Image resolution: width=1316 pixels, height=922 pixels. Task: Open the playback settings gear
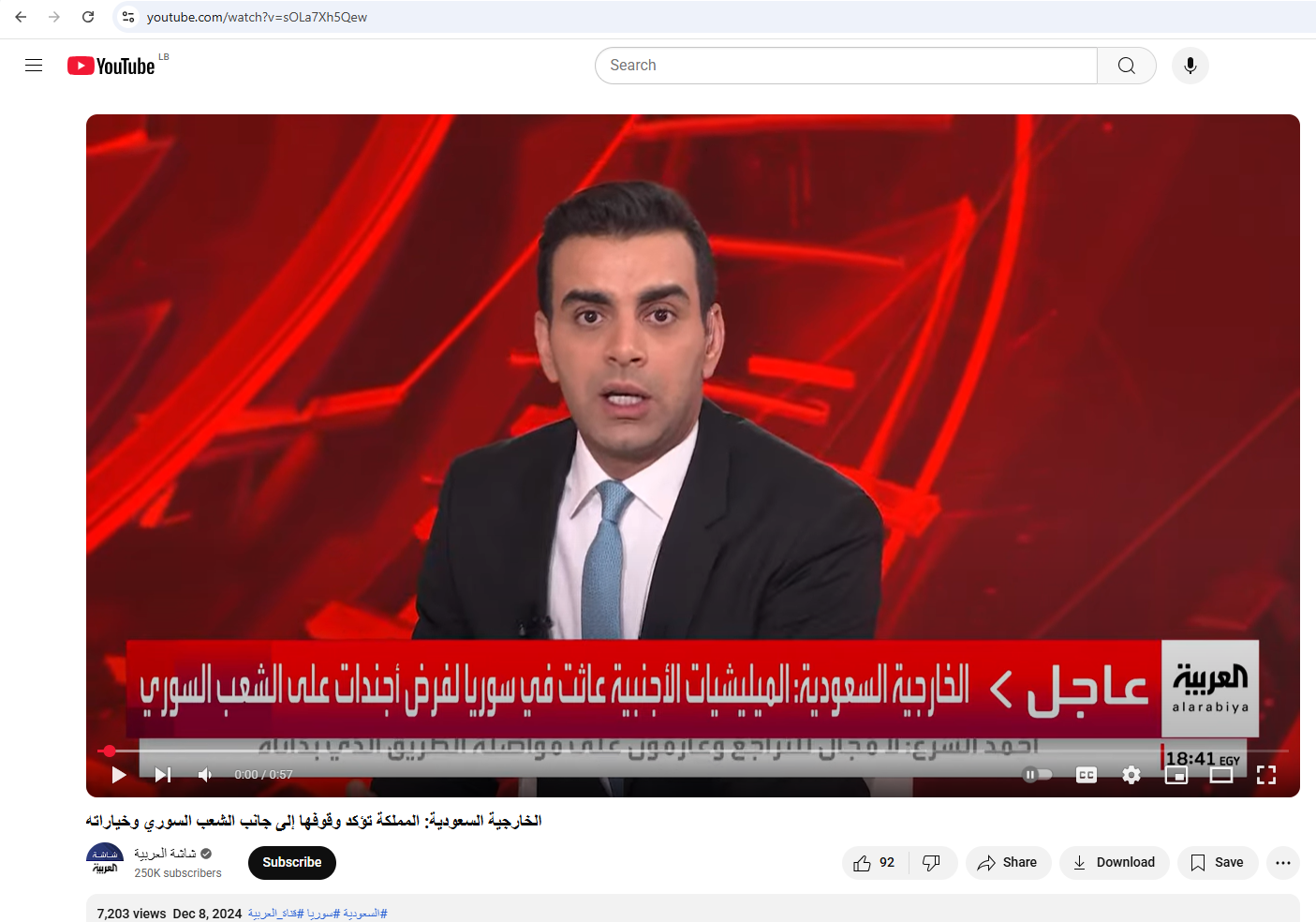1131,775
